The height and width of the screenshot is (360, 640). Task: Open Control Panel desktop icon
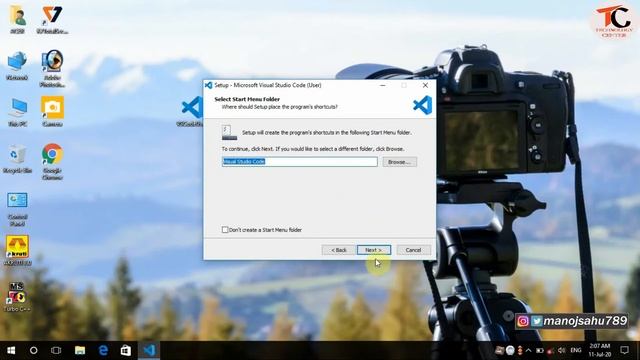tap(17, 209)
